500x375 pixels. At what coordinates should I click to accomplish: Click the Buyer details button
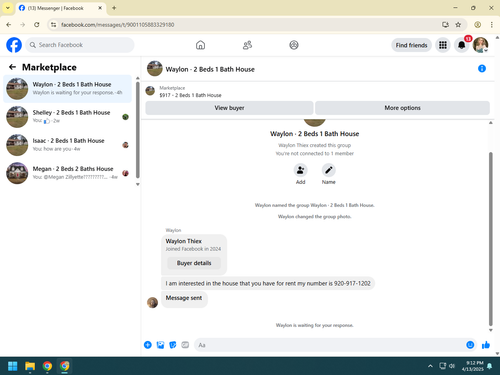pos(194,263)
